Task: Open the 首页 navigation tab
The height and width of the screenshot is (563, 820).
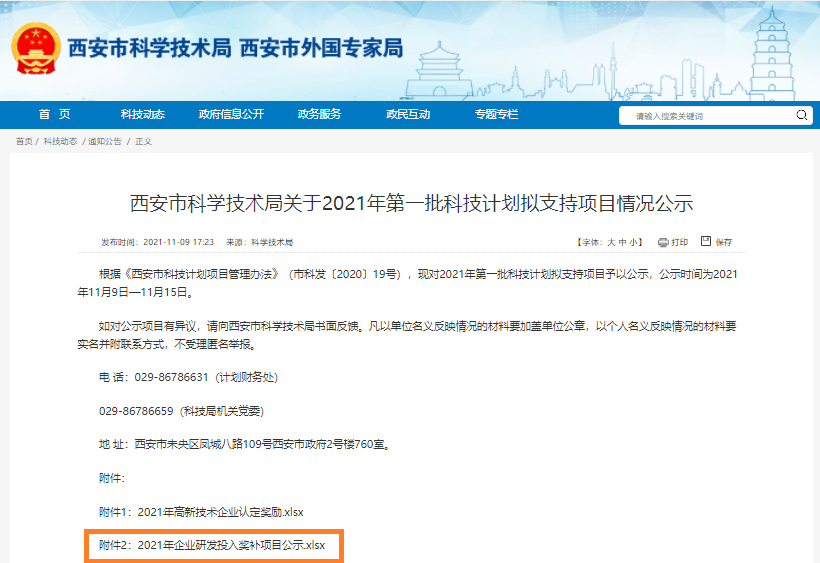Action: click(55, 115)
